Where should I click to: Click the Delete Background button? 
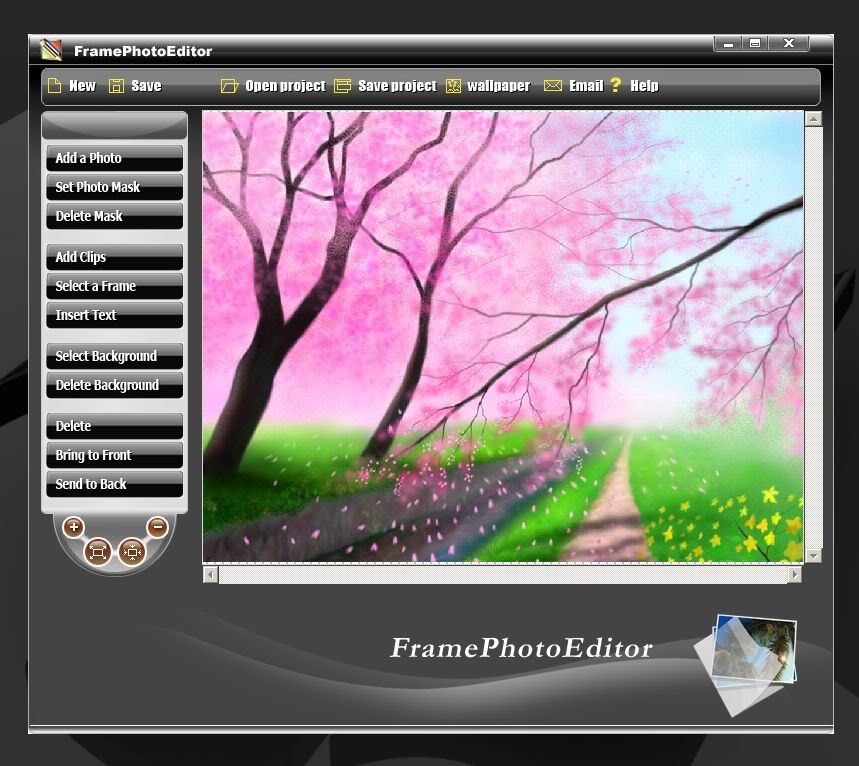pos(113,385)
